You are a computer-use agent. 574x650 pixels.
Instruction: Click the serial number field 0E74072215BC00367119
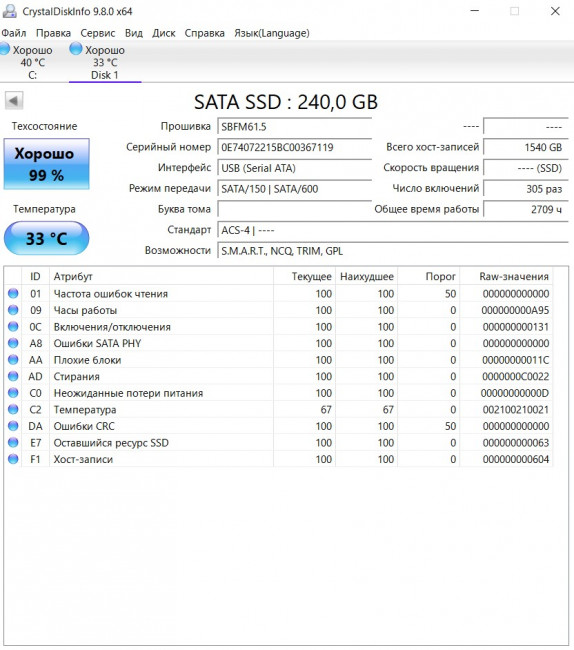[x=294, y=147]
